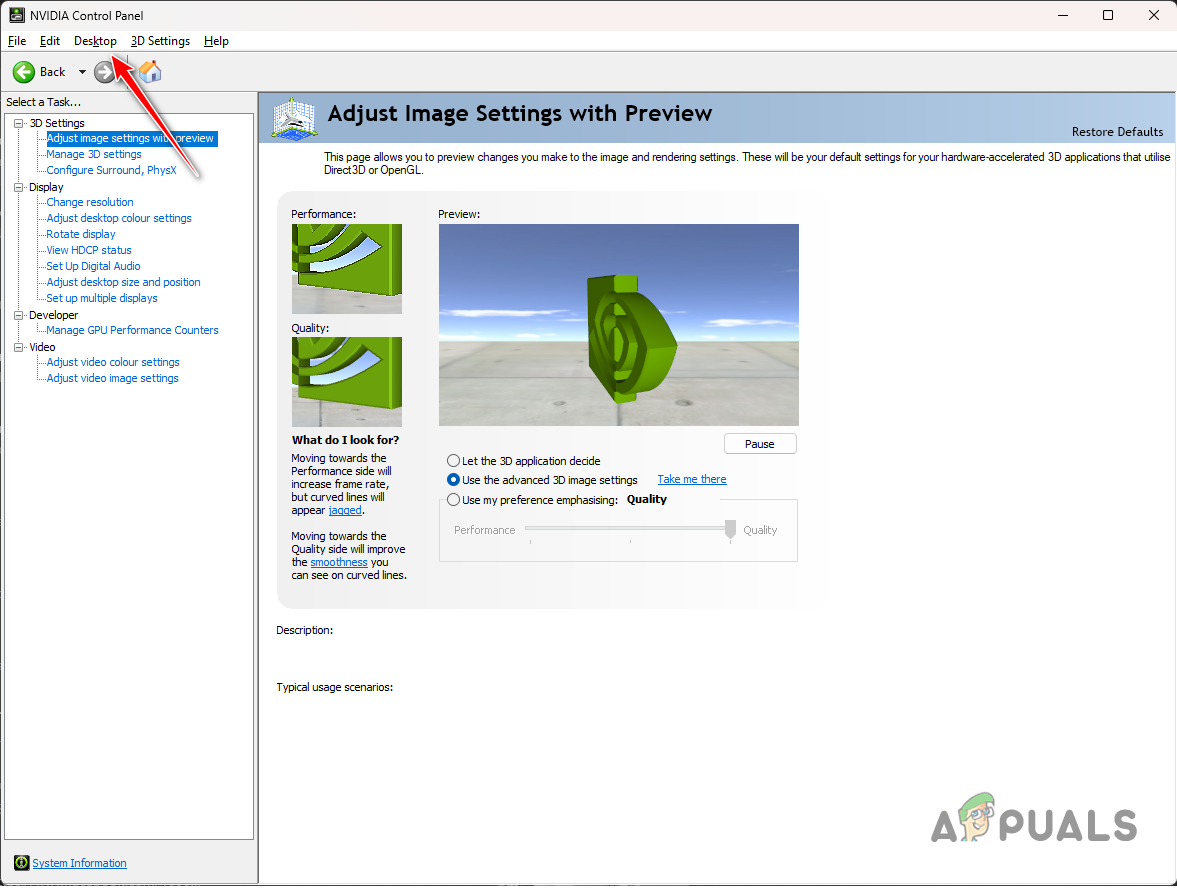The height and width of the screenshot is (890, 1177).
Task: Open Adjust desktop size and position
Action: (123, 282)
